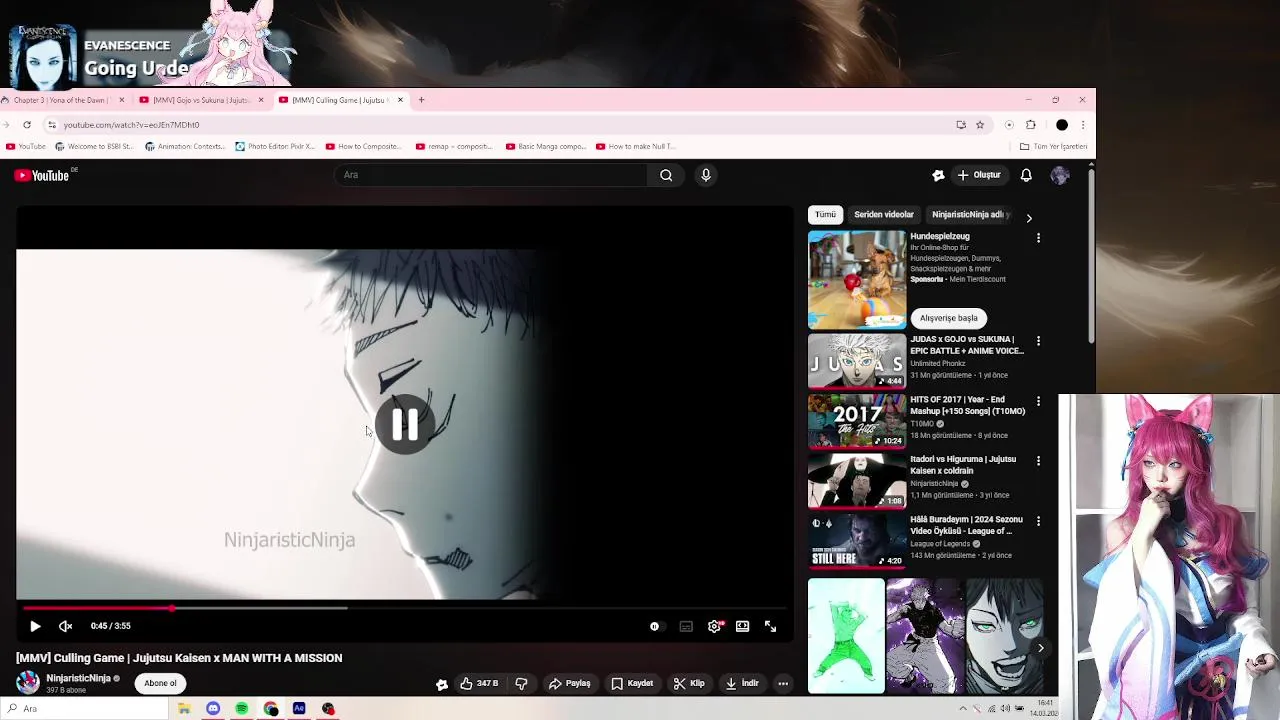Screen dimensions: 1280x720
Task: Open the HITS OF 2017 mashup video
Action: pyautogui.click(x=857, y=421)
